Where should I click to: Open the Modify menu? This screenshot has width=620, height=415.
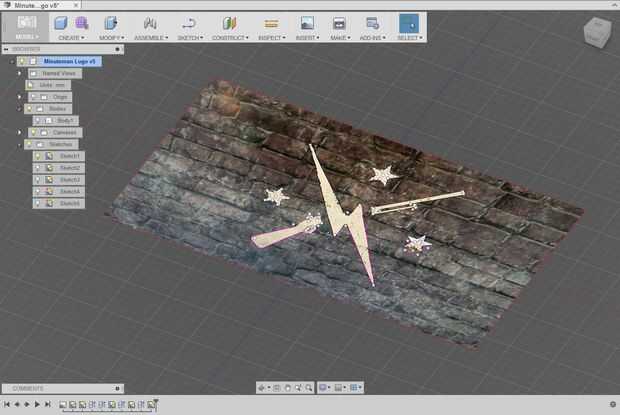[112, 38]
